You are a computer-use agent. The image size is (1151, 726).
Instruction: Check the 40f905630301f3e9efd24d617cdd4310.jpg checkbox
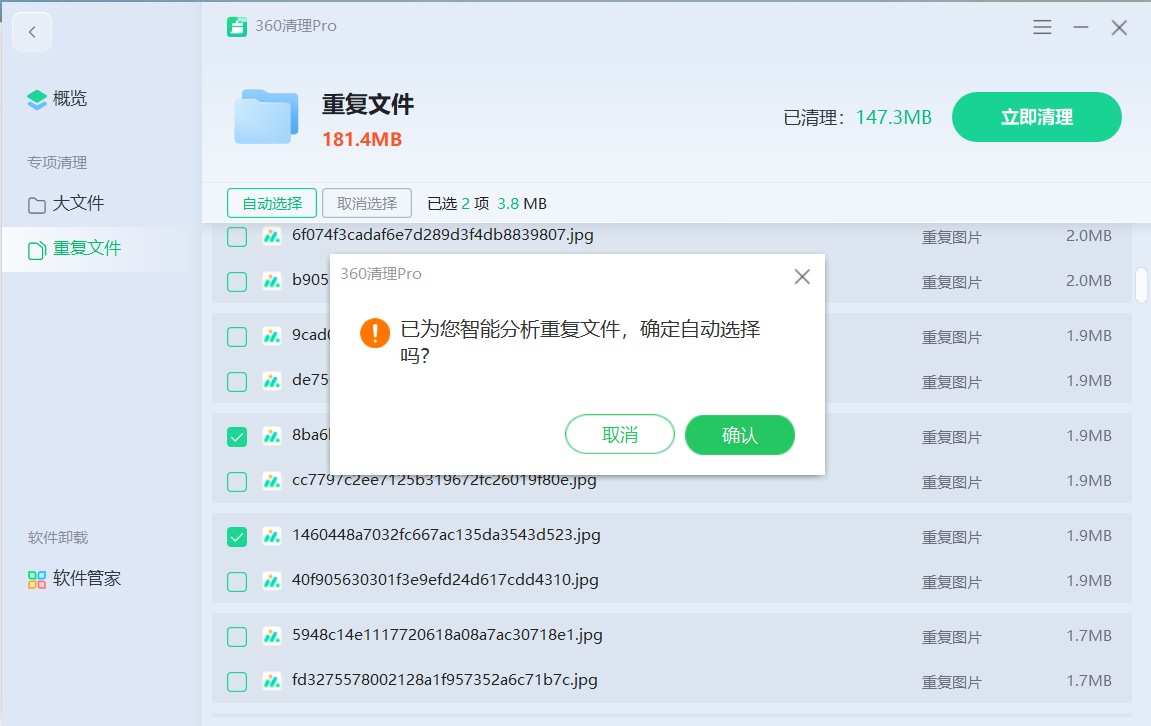point(237,582)
